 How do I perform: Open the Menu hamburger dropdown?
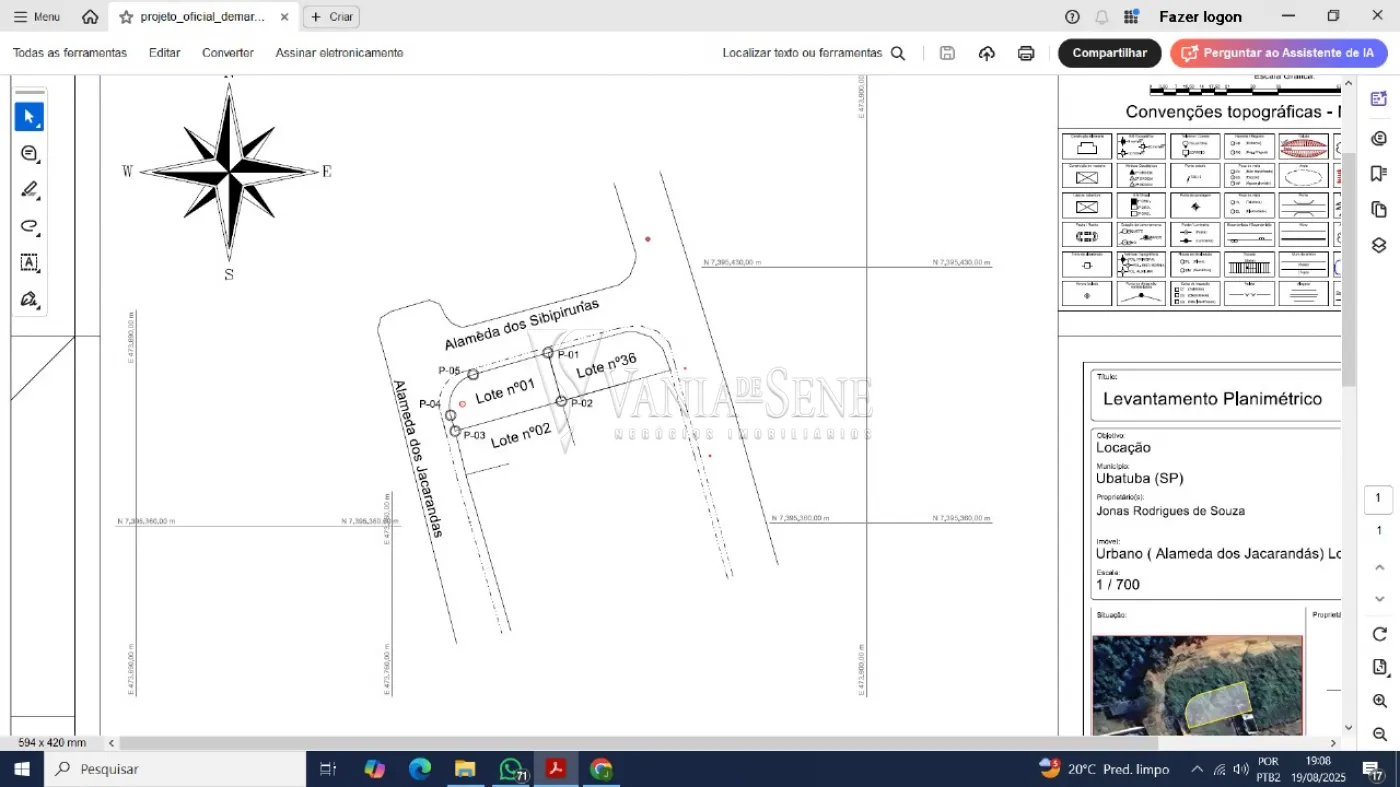(36, 17)
